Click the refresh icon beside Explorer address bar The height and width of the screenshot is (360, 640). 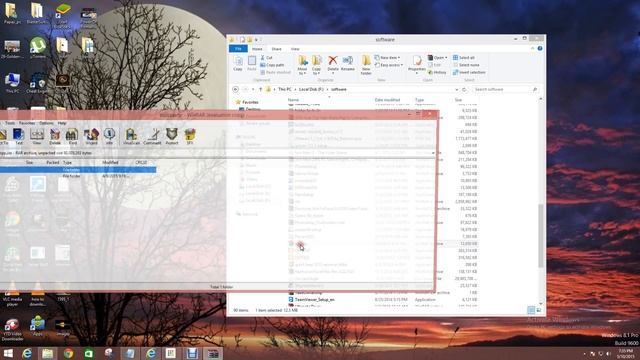click(464, 89)
